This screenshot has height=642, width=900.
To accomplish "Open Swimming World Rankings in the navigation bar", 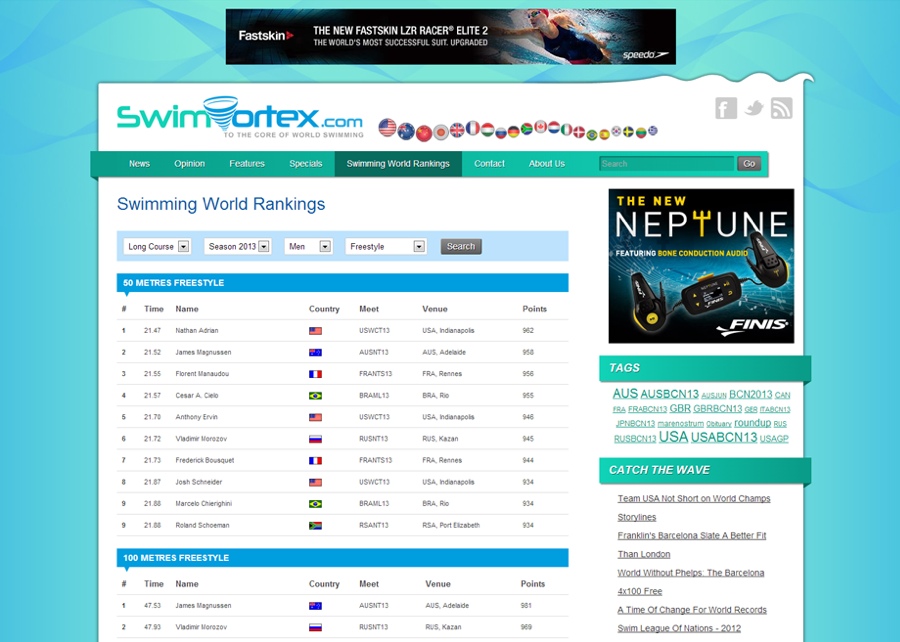I will click(x=398, y=164).
